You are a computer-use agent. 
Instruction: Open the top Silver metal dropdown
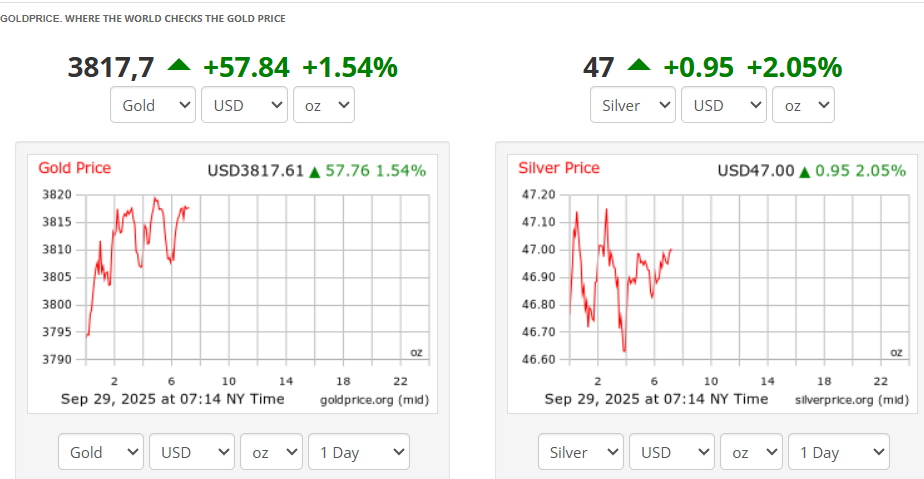click(x=633, y=105)
